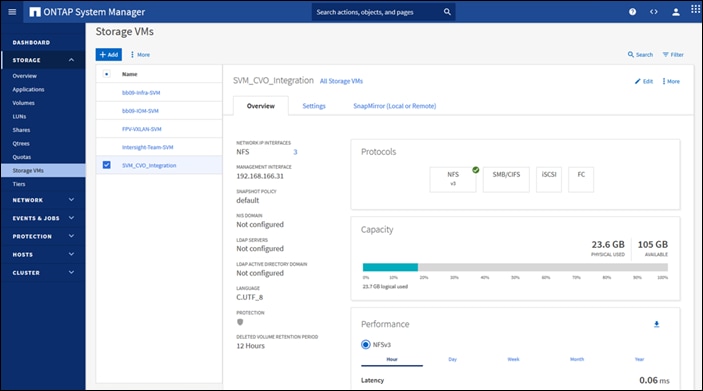Click the search magnifier icon in top bar
This screenshot has height=391, width=703.
click(x=447, y=12)
